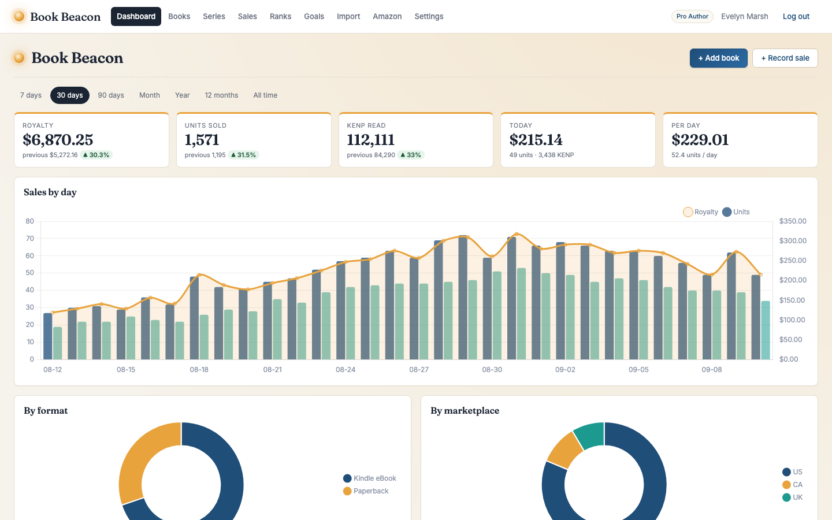Viewport: 832px width, 520px height.
Task: Switch to the 12 months range
Action: (x=221, y=95)
